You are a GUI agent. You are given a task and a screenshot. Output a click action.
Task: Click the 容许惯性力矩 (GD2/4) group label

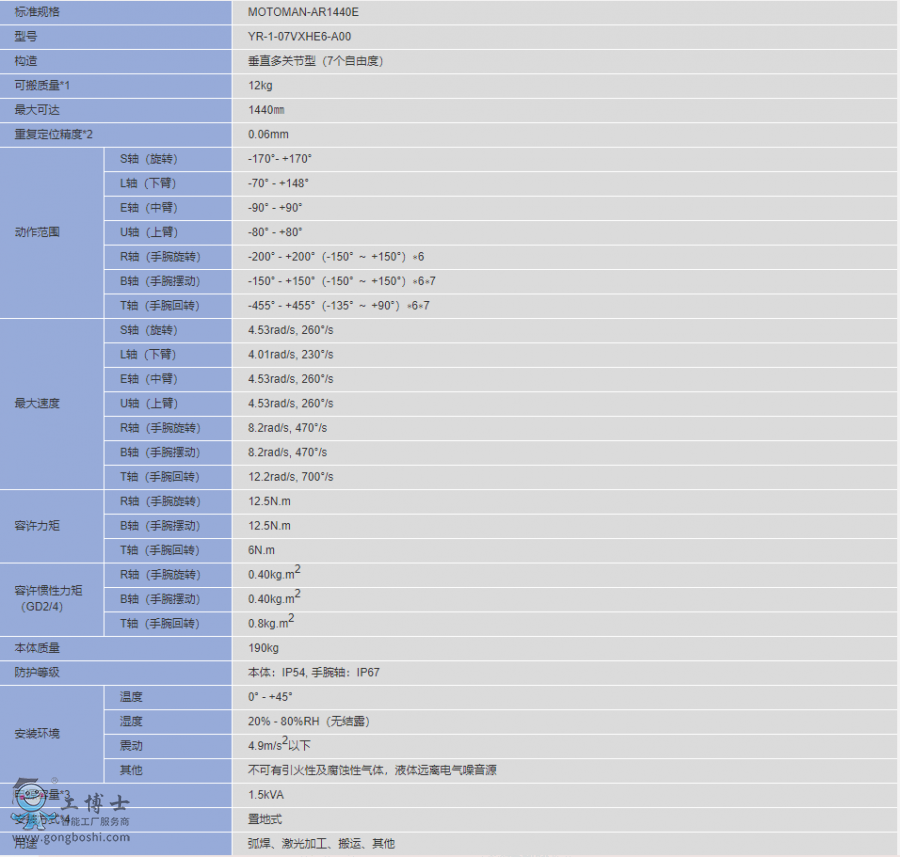click(48, 599)
